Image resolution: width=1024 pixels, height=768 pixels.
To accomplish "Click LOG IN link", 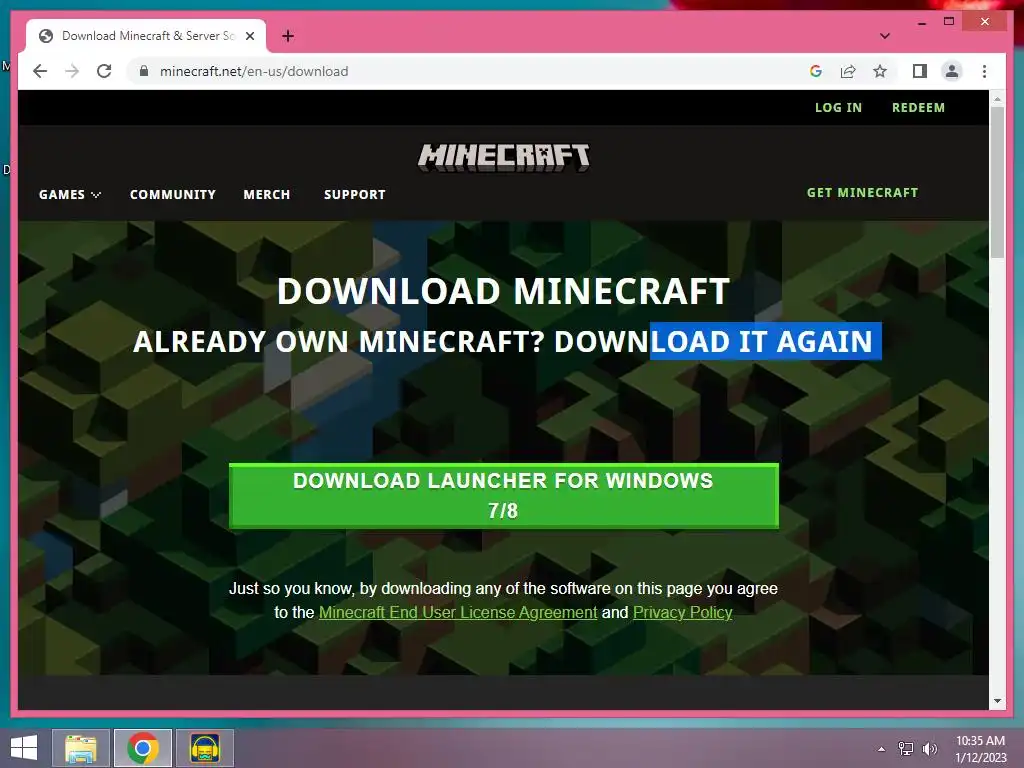I will click(x=838, y=108).
